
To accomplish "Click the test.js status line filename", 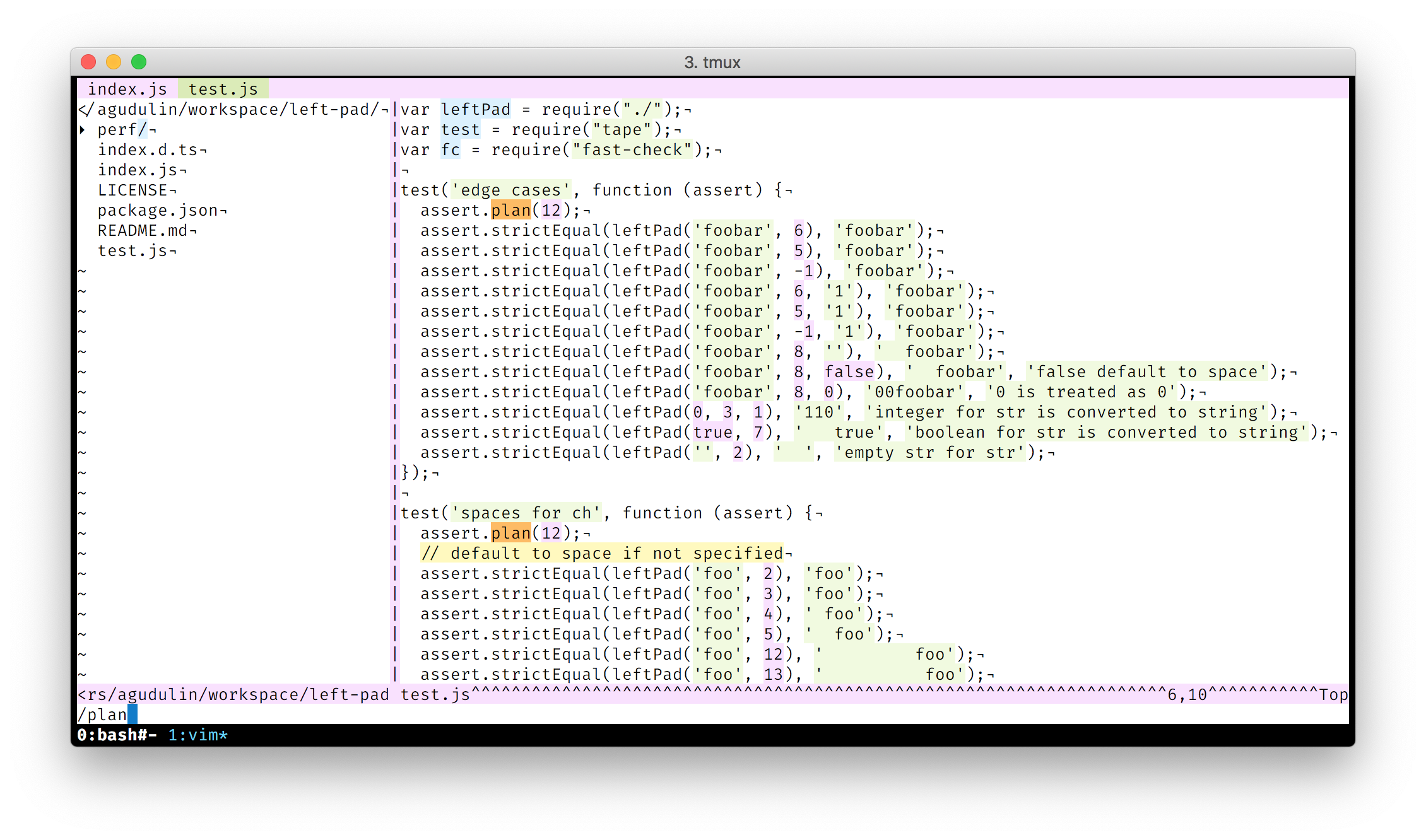I will pyautogui.click(x=435, y=695).
